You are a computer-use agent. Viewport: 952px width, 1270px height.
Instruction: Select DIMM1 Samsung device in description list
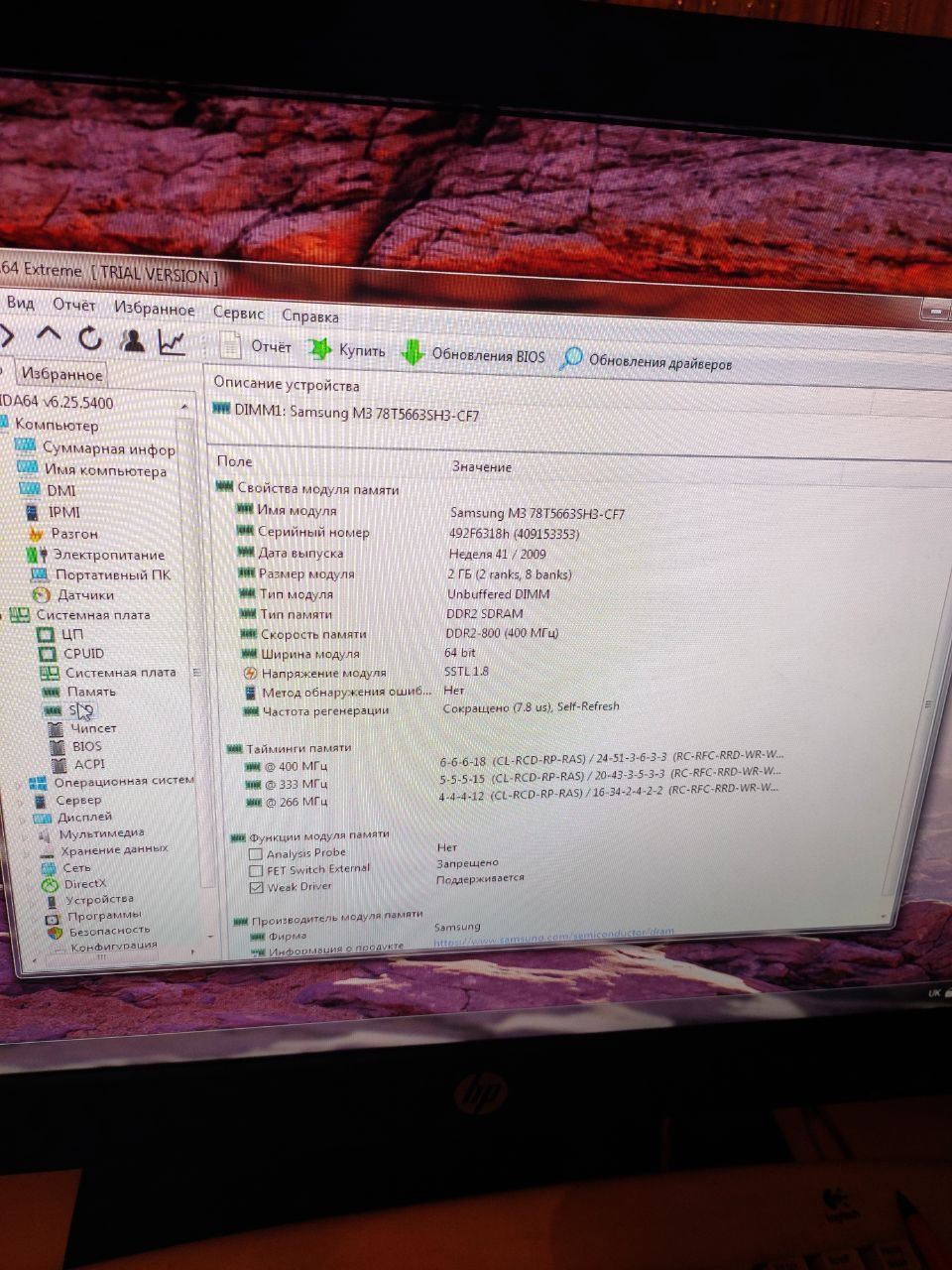(347, 413)
